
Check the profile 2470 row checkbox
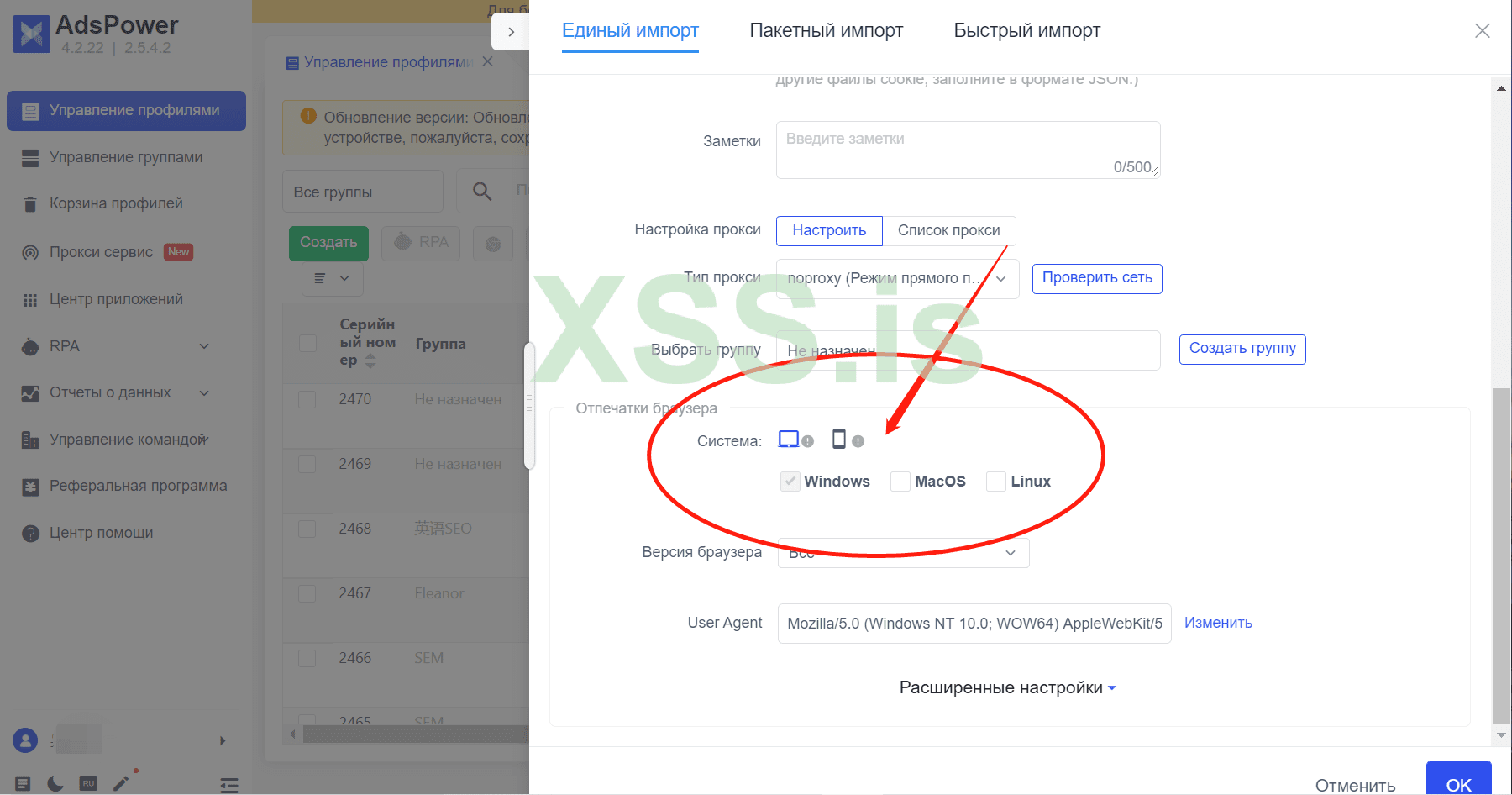[307, 399]
